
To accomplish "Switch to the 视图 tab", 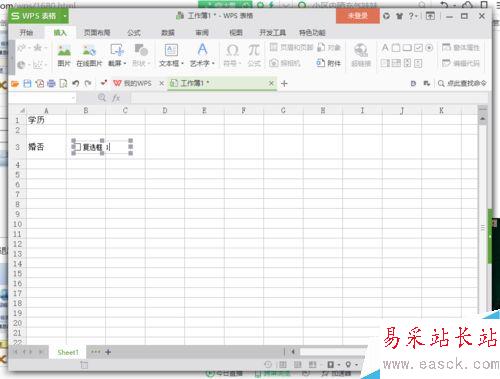I will (x=236, y=32).
